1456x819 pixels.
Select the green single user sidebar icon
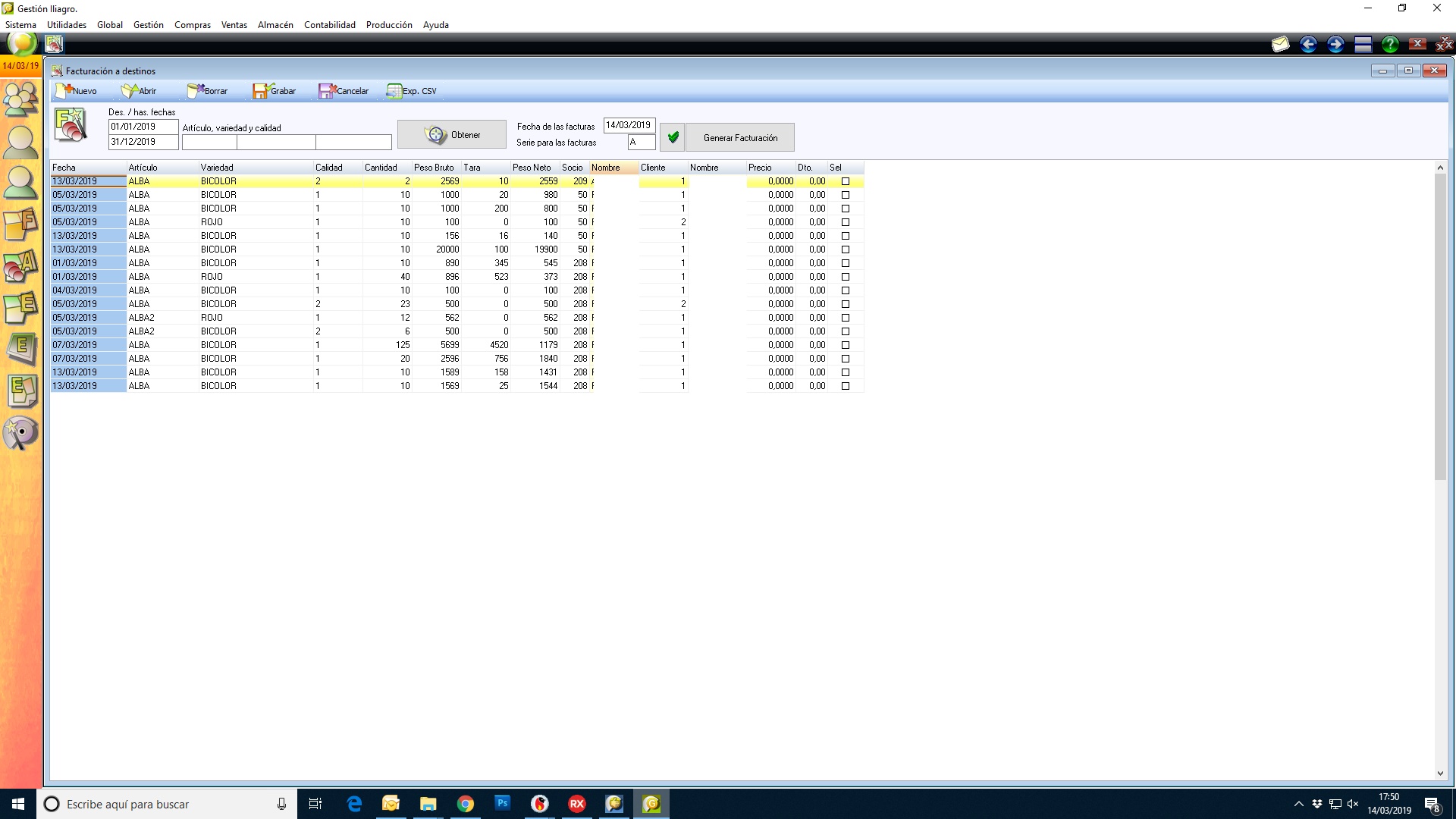20,183
